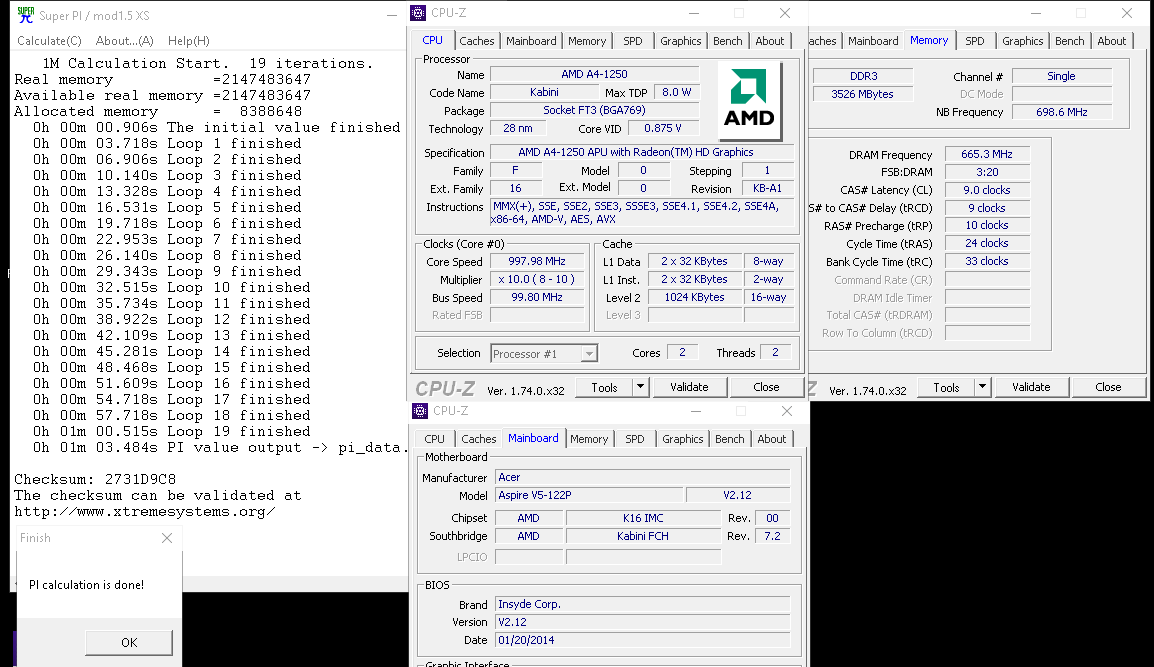The height and width of the screenshot is (667, 1154).
Task: Select About tab in Mainboard CPU-Z window
Action: pyautogui.click(x=772, y=439)
